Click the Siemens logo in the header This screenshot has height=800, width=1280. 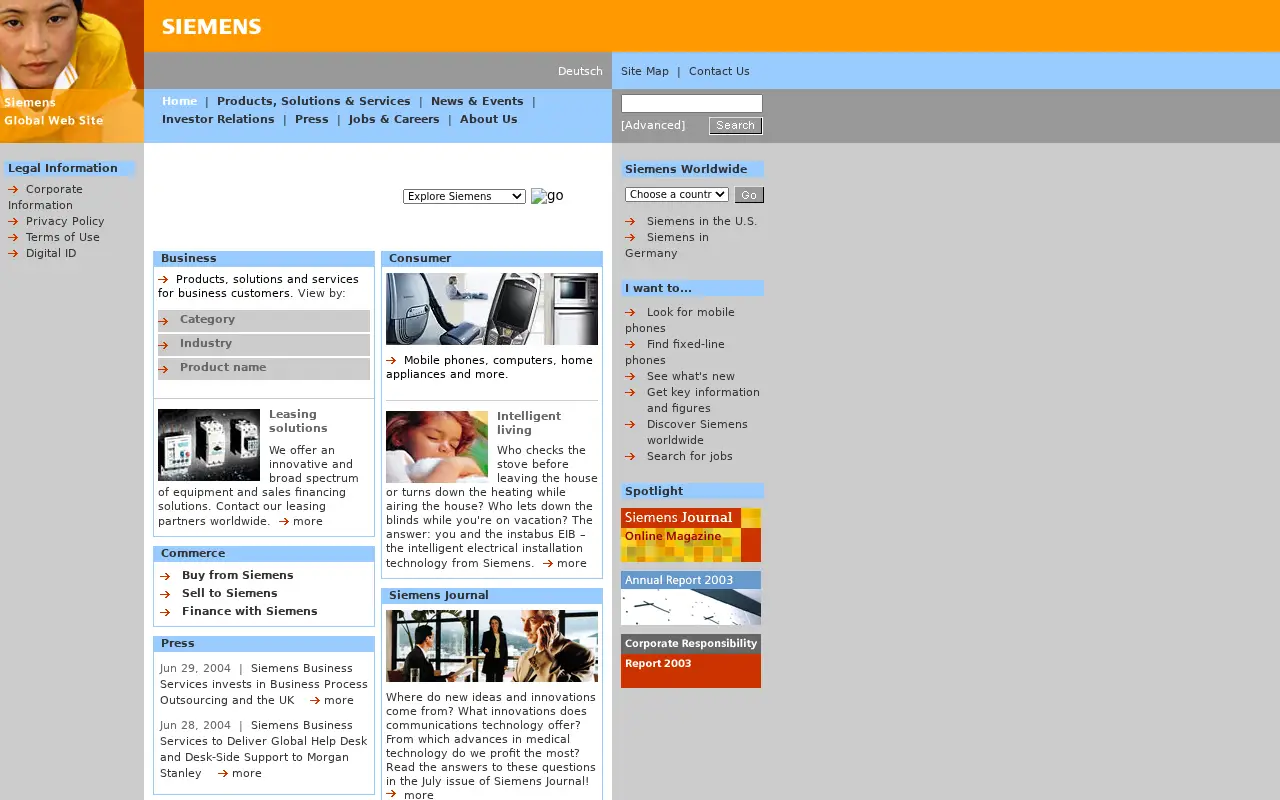point(211,27)
